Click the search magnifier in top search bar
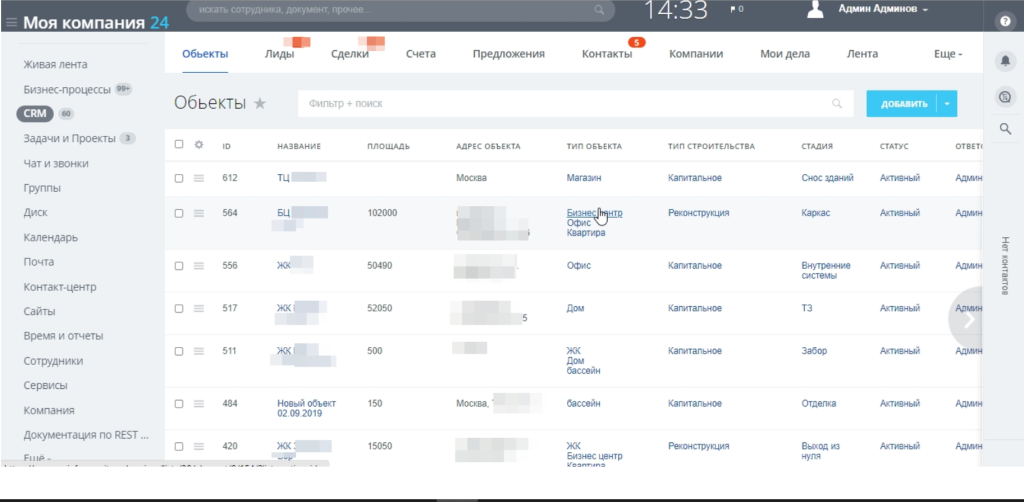This screenshot has height=502, width=1024. (599, 10)
